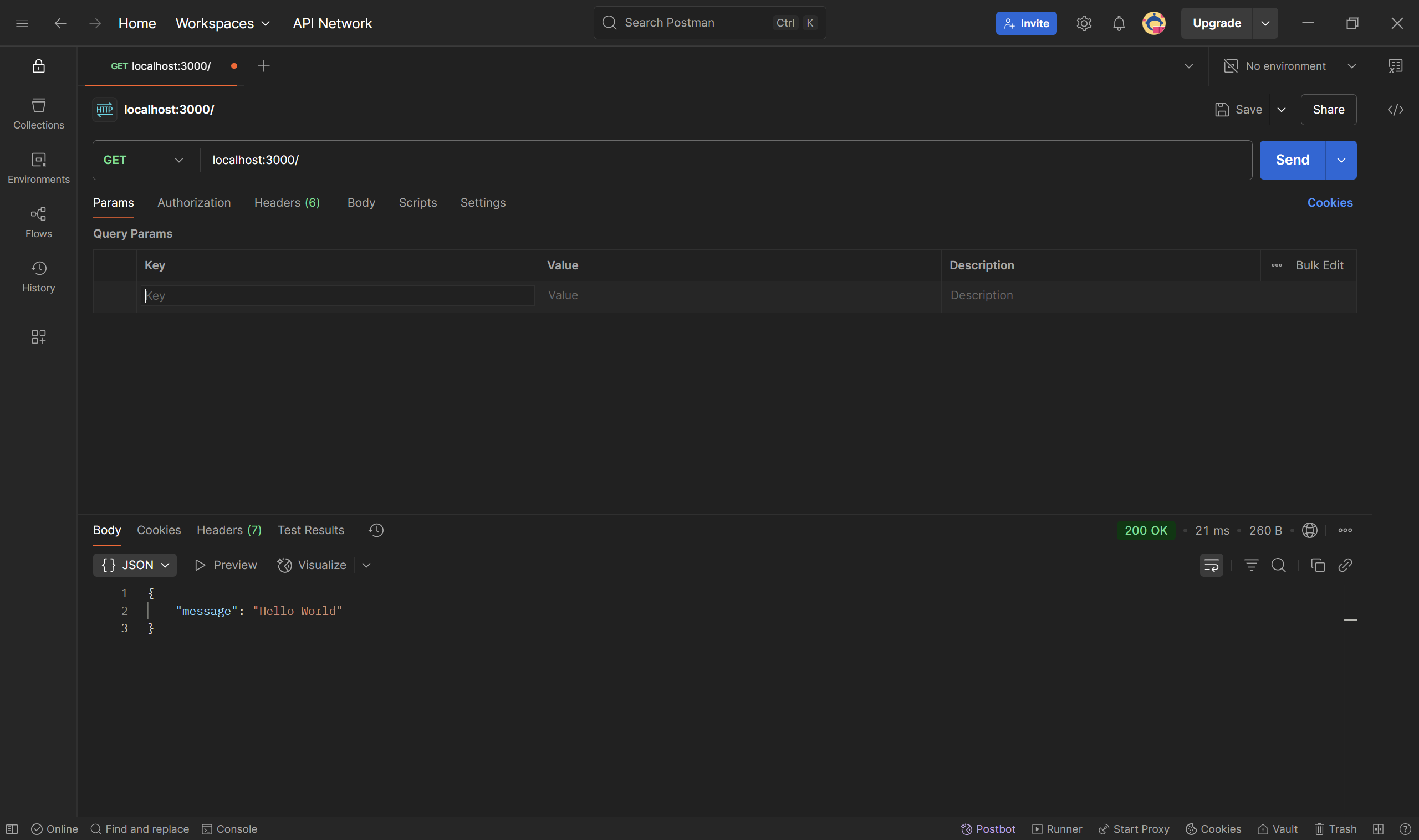Viewport: 1419px width, 840px height.
Task: Open the Test Results tab
Action: click(x=311, y=530)
